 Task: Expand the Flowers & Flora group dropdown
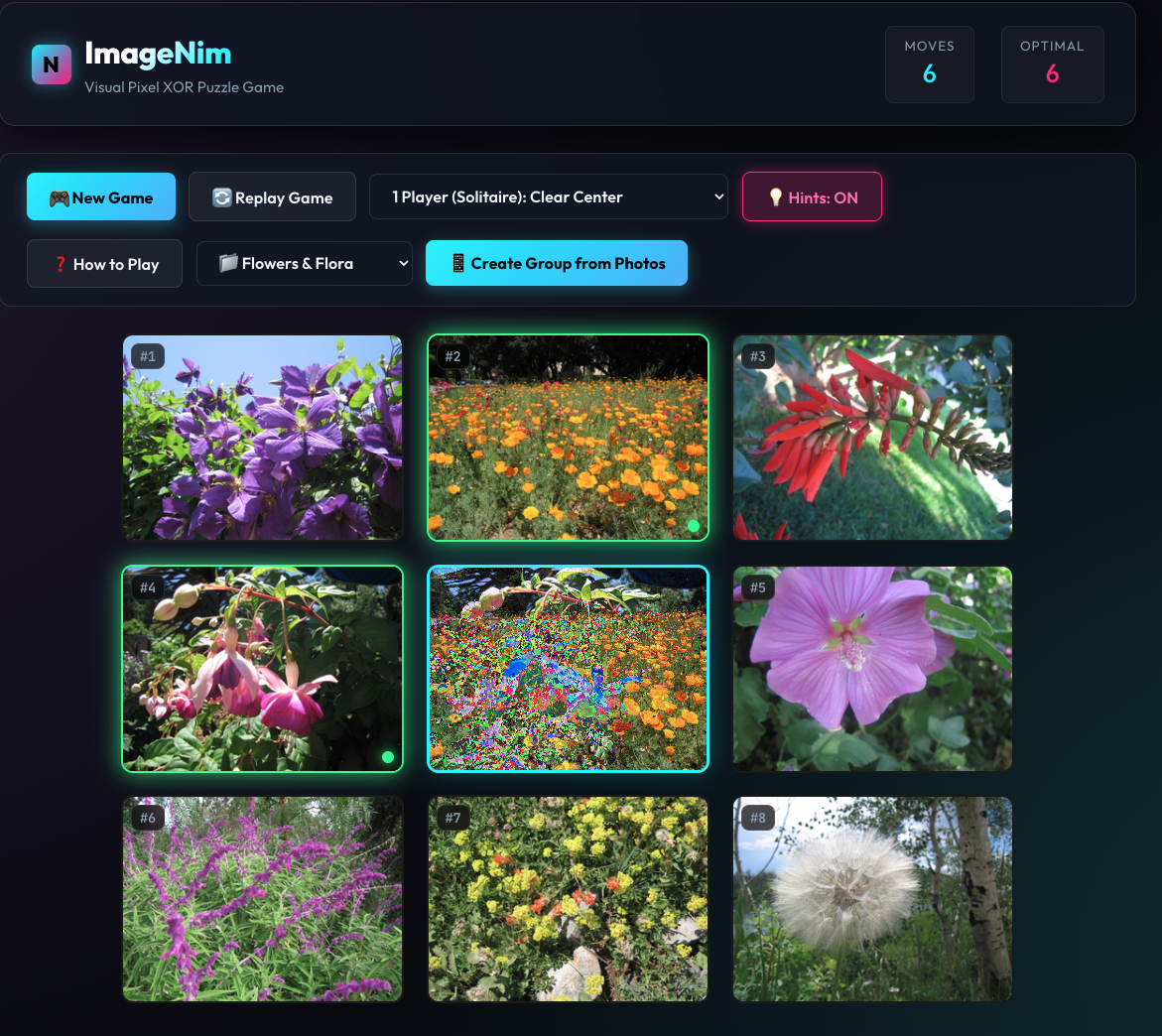click(x=305, y=264)
